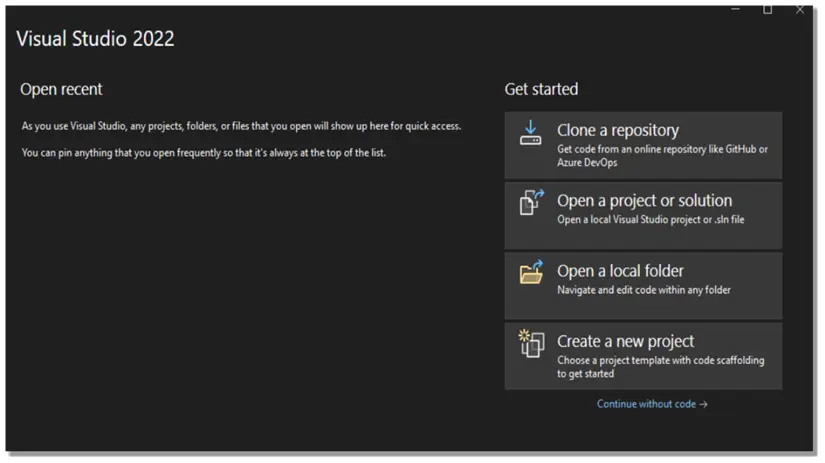
Task: Click the Clone a repository download icon
Action: (x=530, y=133)
